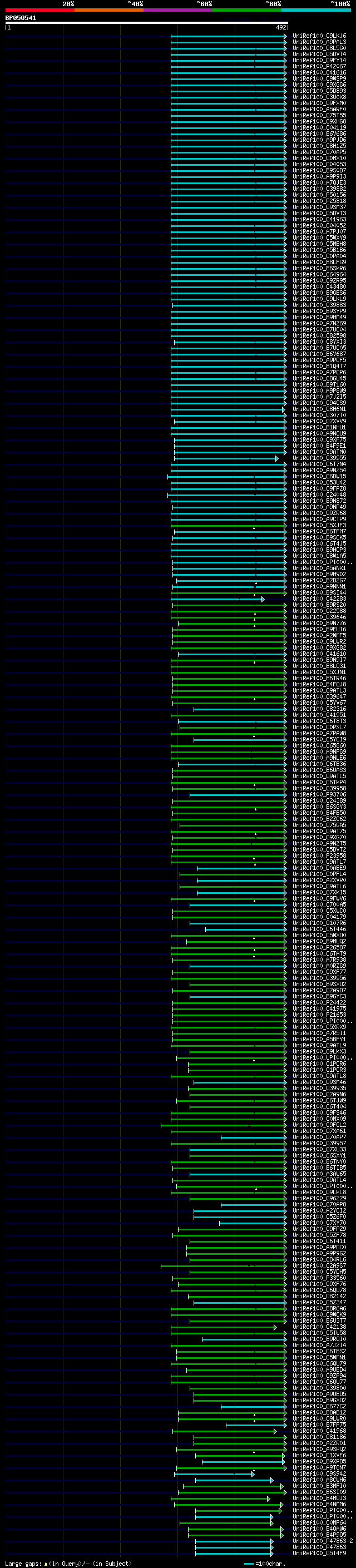The height and width of the screenshot is (1568, 356).
Task: Select the UniRef100_O04179 label
Action: pos(319,917)
